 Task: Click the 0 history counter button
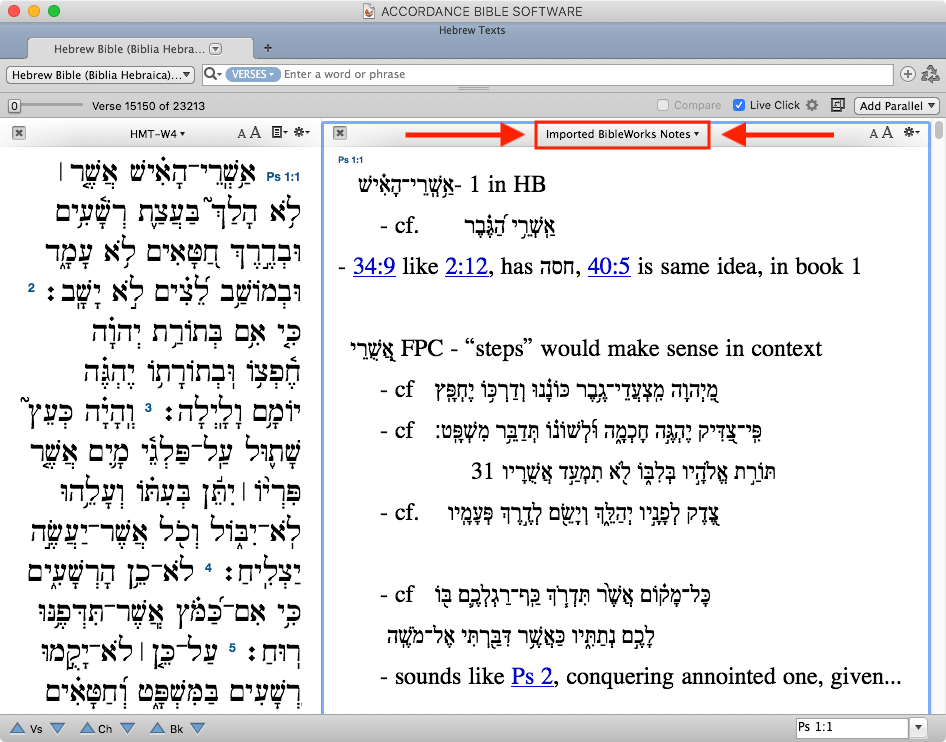click(14, 106)
